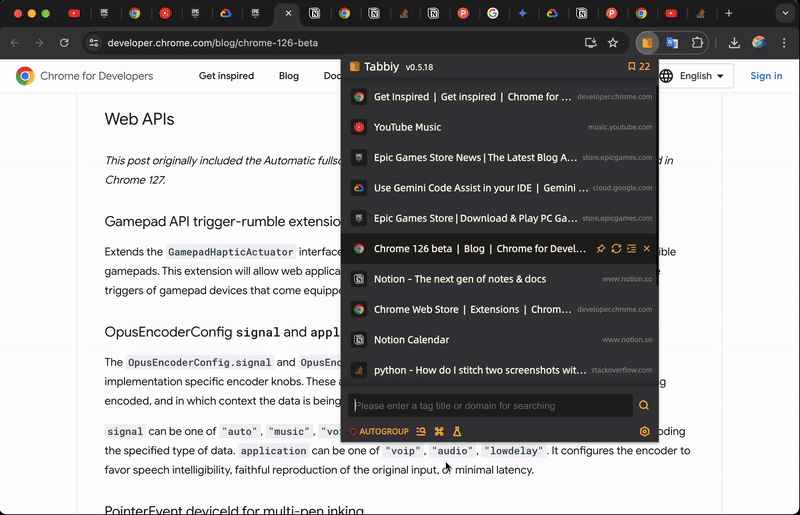Close the active browser tab
This screenshot has height=515, width=800.
click(288, 13)
